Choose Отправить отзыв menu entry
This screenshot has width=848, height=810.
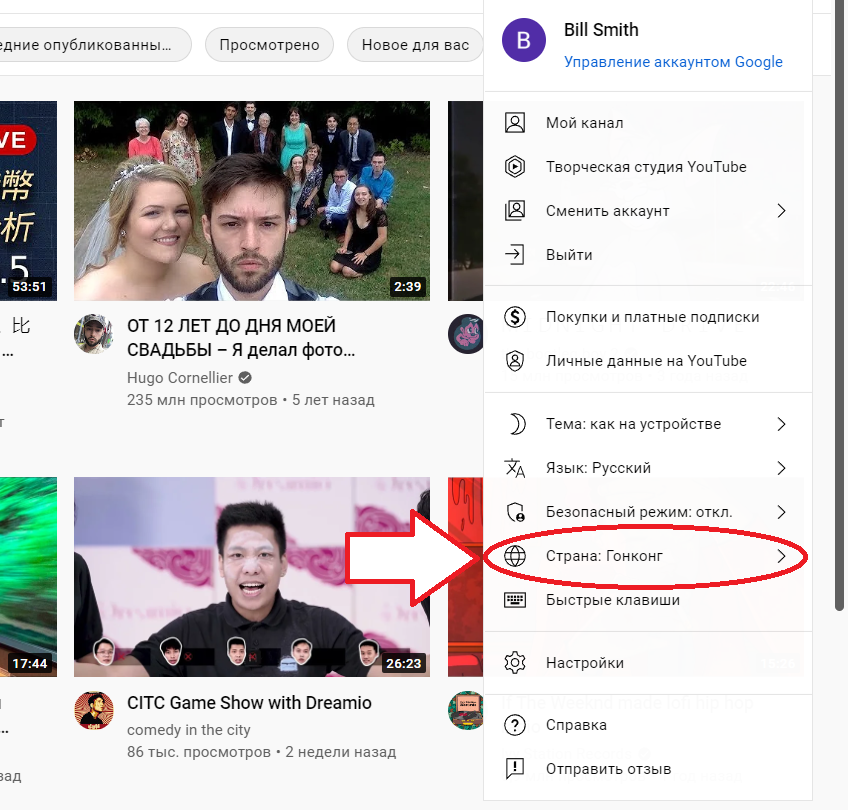pyautogui.click(x=608, y=769)
